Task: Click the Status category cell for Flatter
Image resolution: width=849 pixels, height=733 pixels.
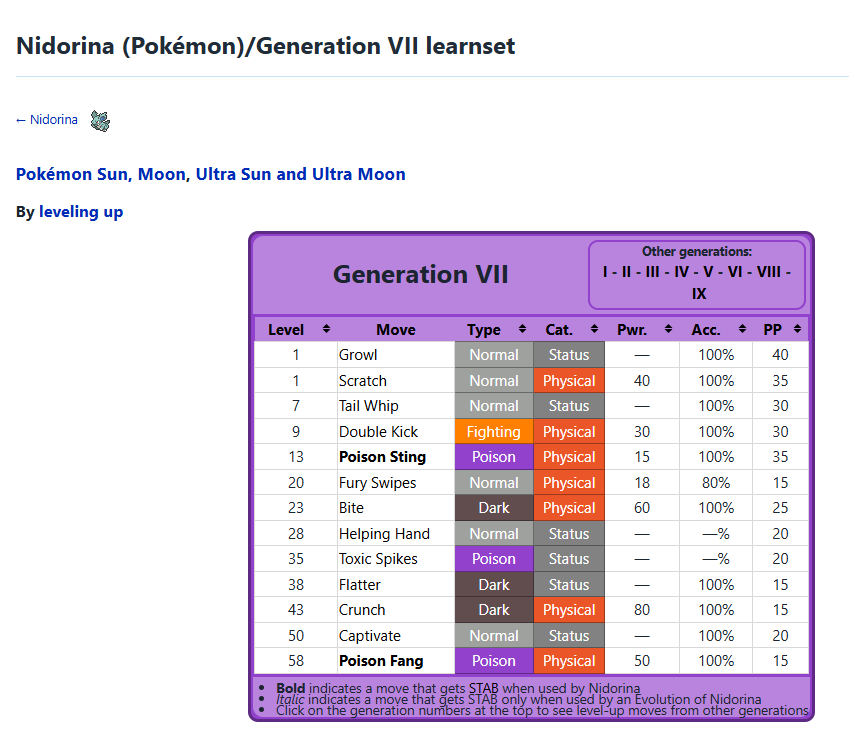Action: click(x=569, y=585)
